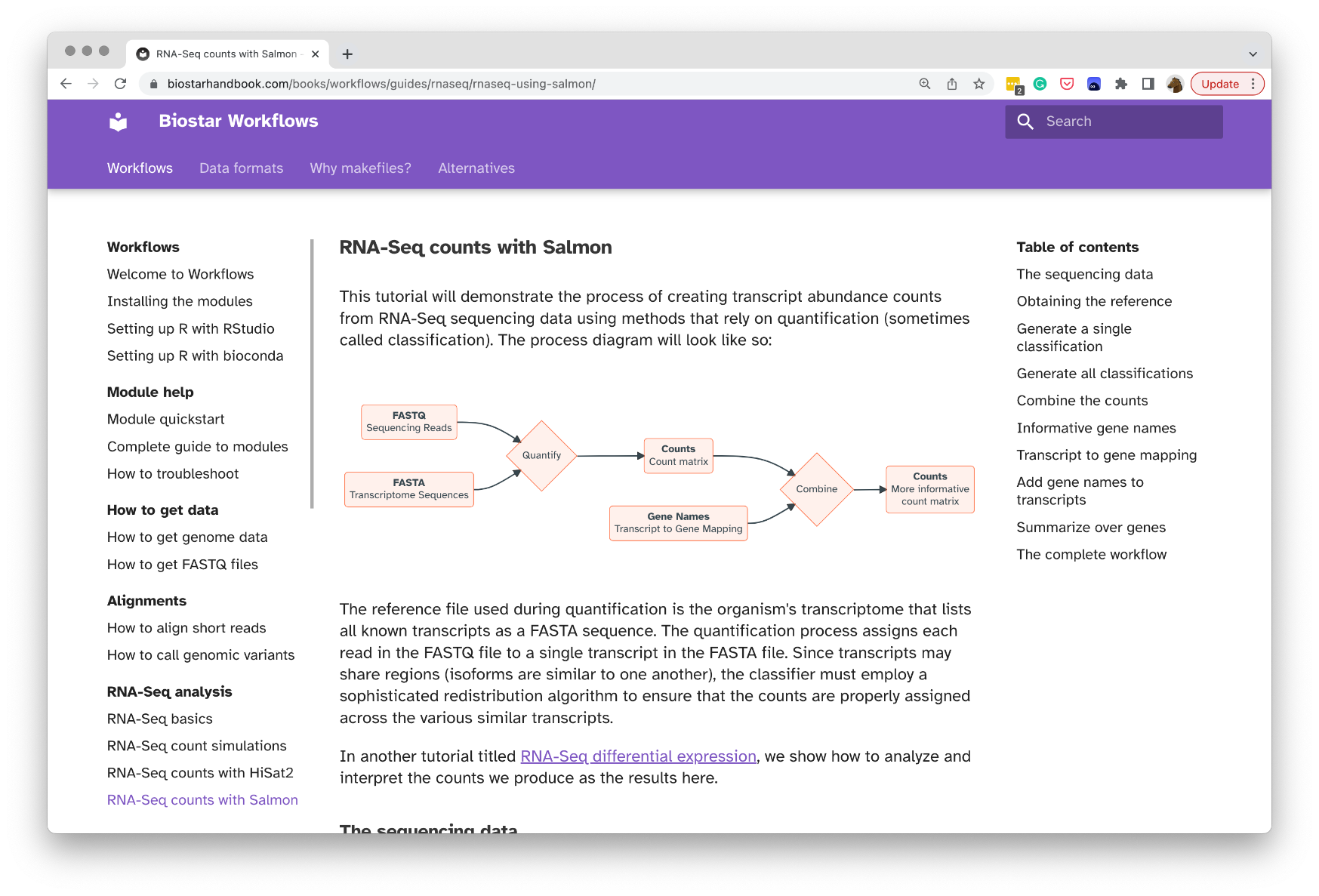This screenshot has width=1319, height=896.
Task: Open Chrome's three-dot menu
Action: tap(1253, 84)
